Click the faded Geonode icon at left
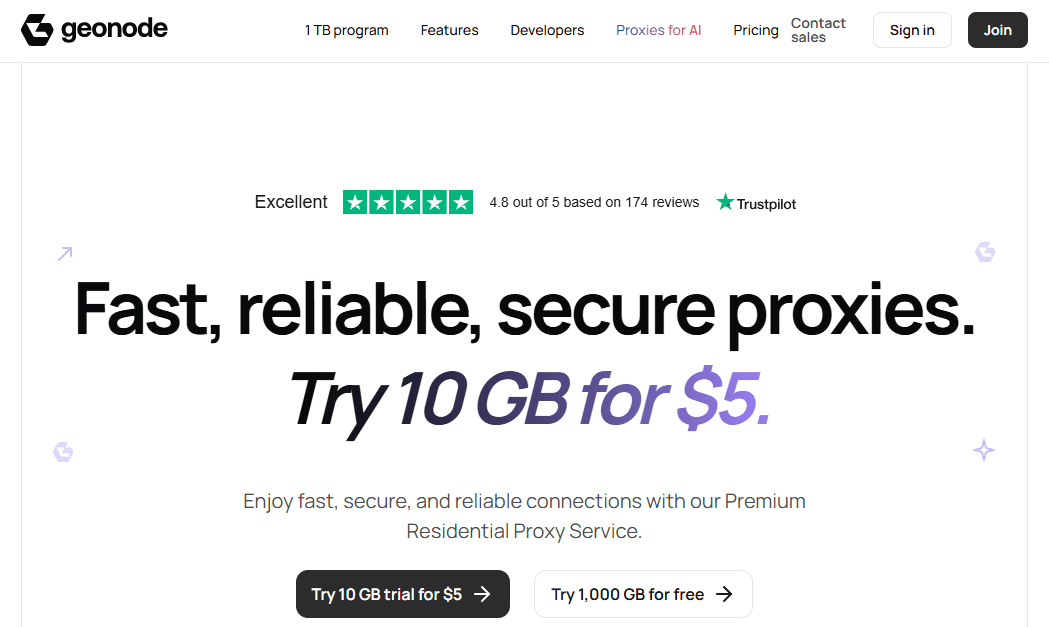This screenshot has width=1049, height=627. (x=63, y=452)
